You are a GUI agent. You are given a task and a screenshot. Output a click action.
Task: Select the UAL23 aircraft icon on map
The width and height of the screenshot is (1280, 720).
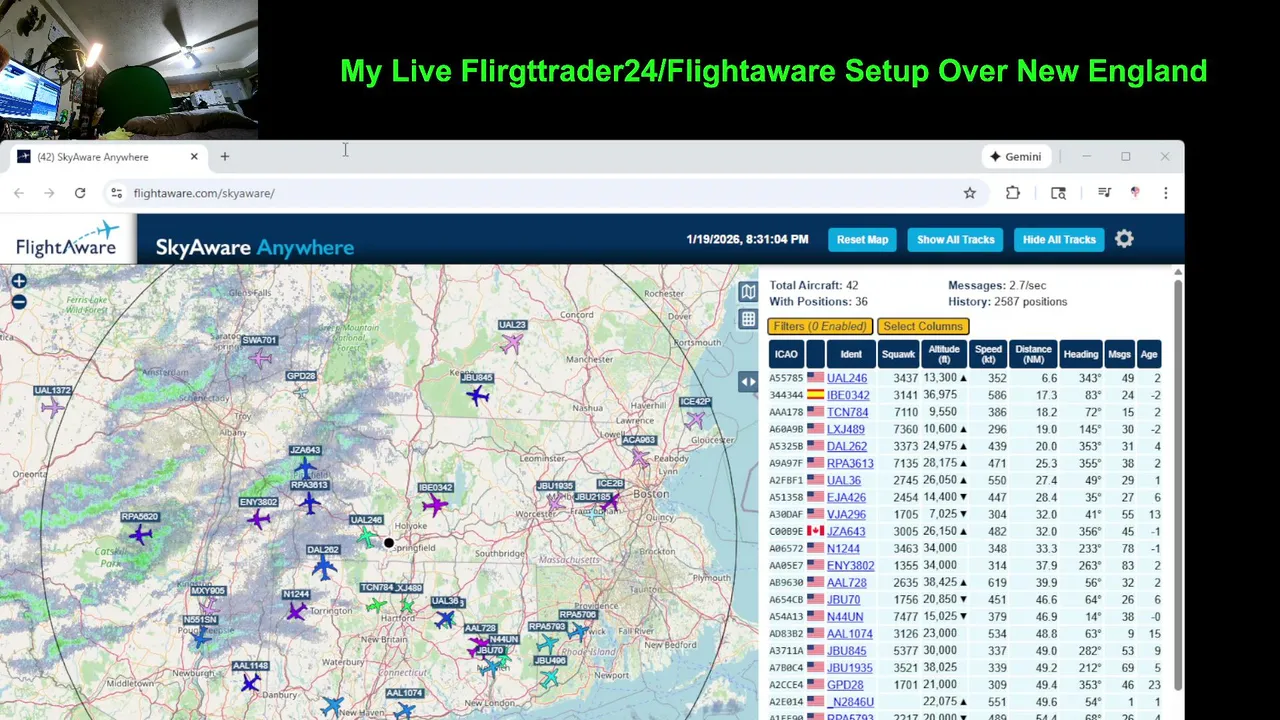point(512,344)
